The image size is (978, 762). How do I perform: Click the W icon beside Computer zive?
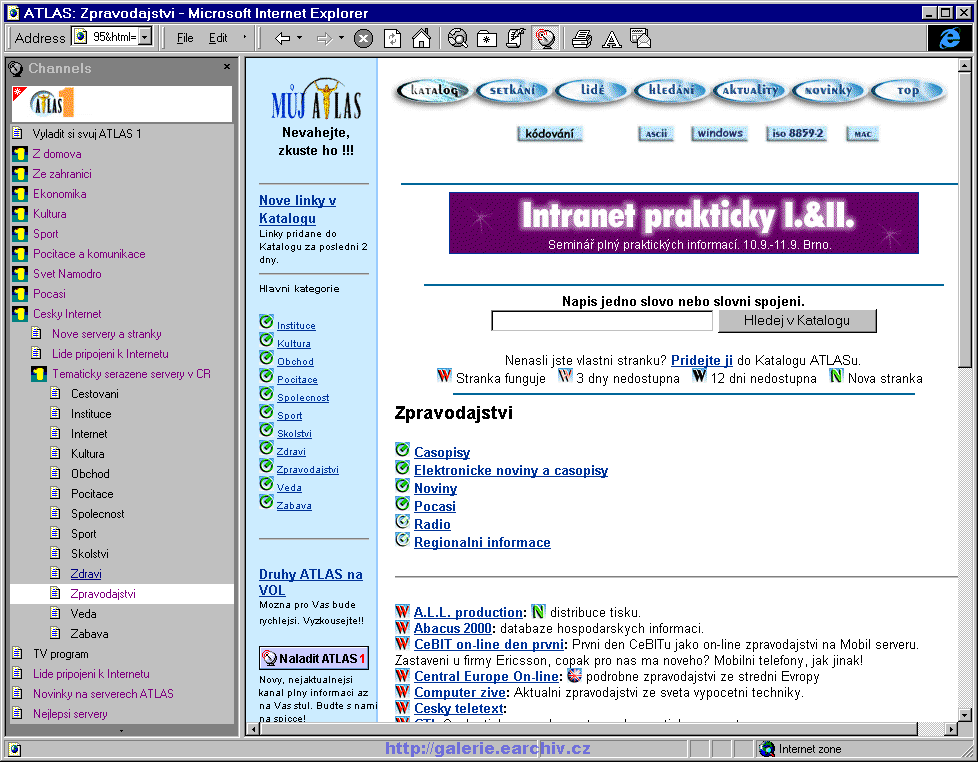(402, 691)
